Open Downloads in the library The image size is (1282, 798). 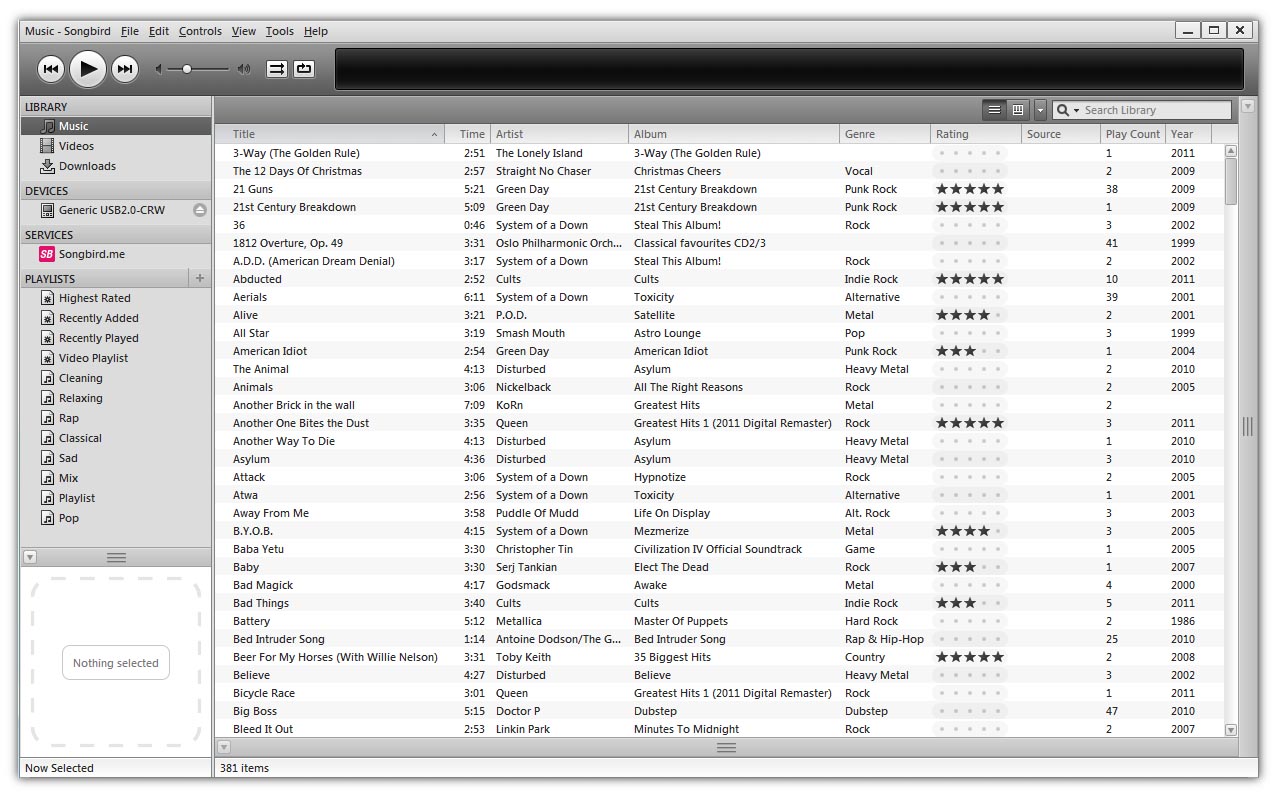tap(116, 166)
